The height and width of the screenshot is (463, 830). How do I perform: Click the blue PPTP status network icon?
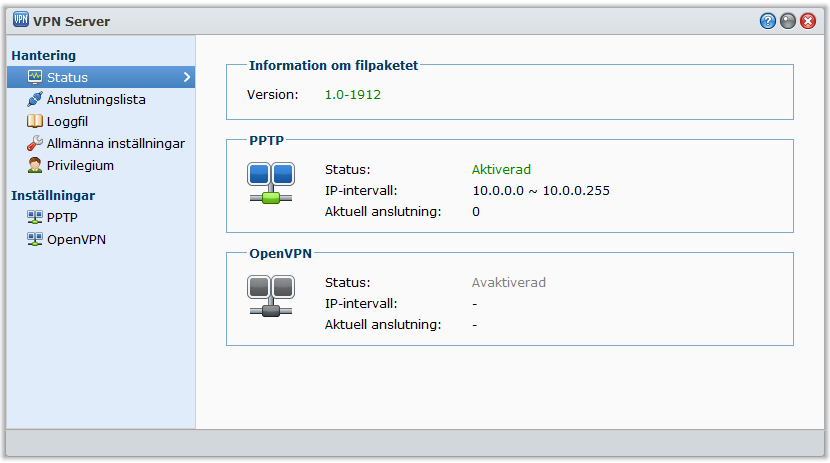270,183
